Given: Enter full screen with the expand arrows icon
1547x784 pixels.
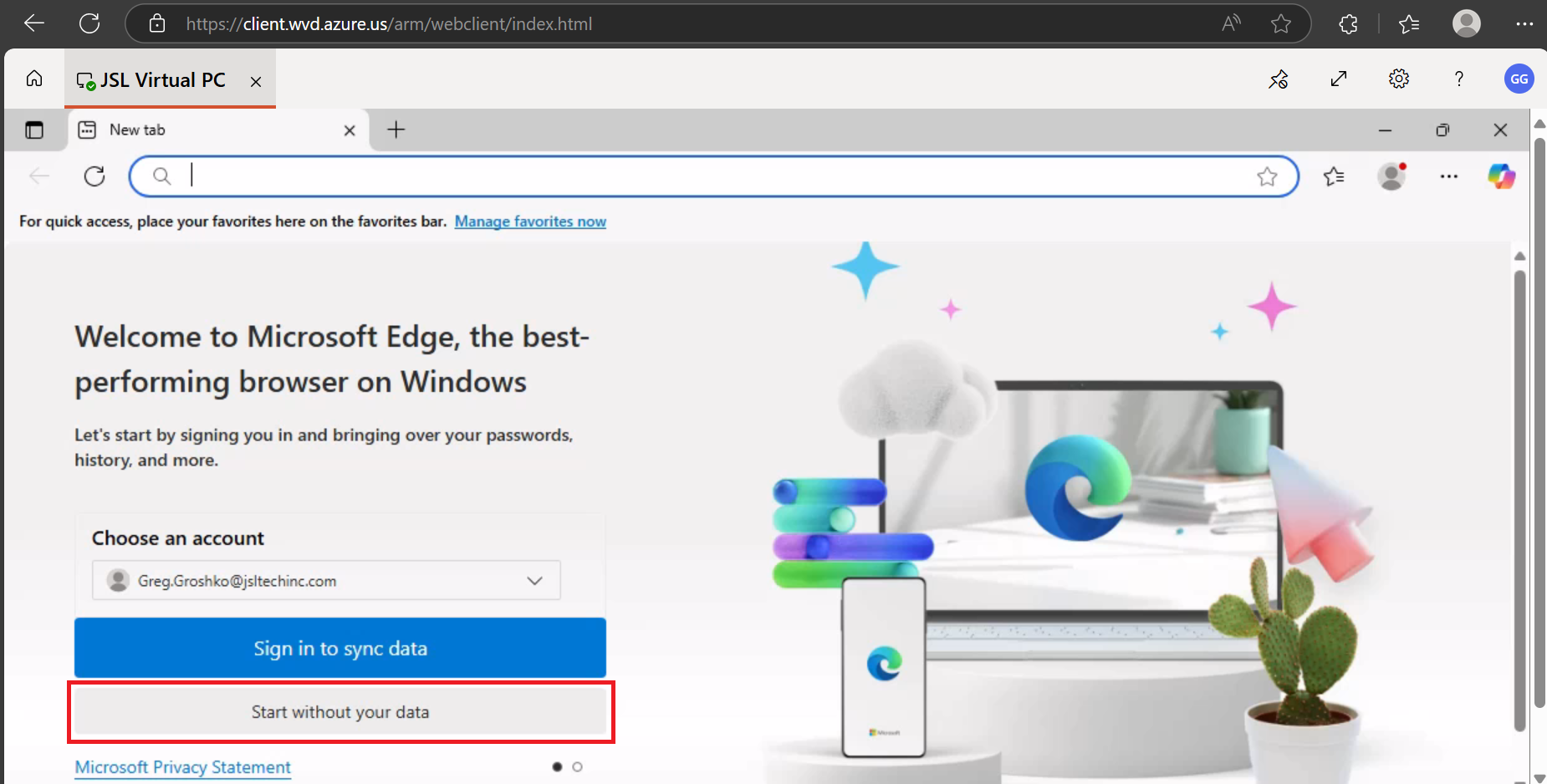Looking at the screenshot, I should pos(1339,79).
